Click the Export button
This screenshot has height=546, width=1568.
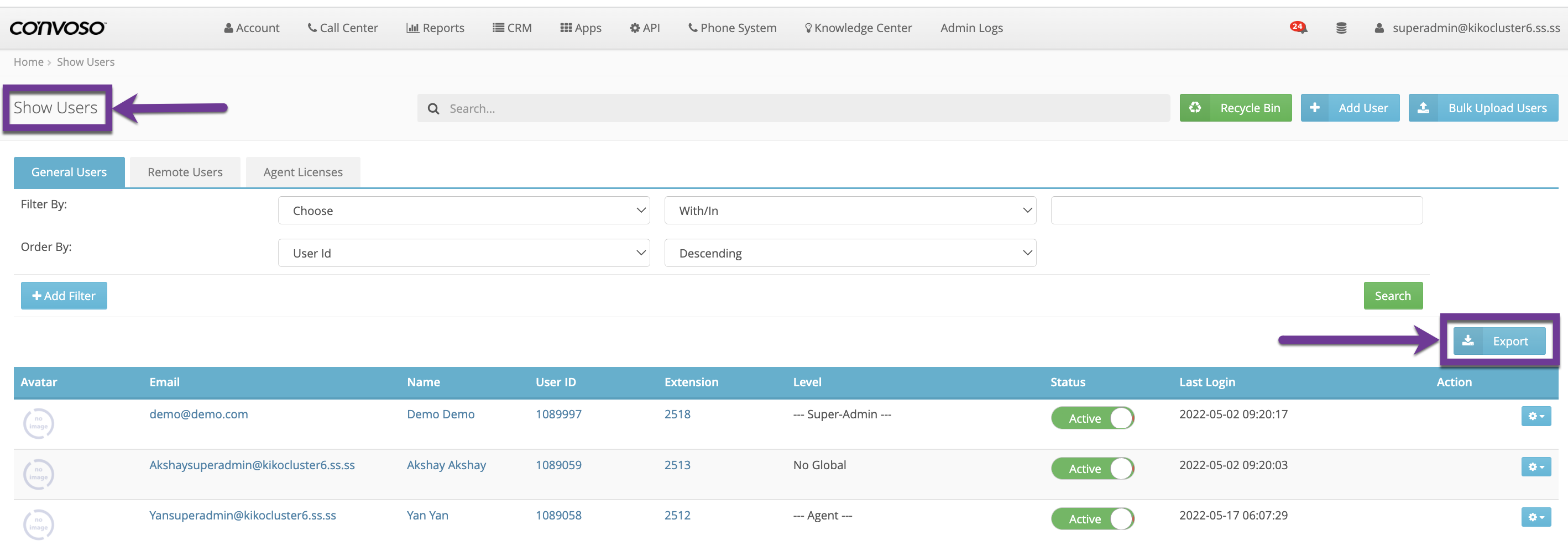(1498, 342)
